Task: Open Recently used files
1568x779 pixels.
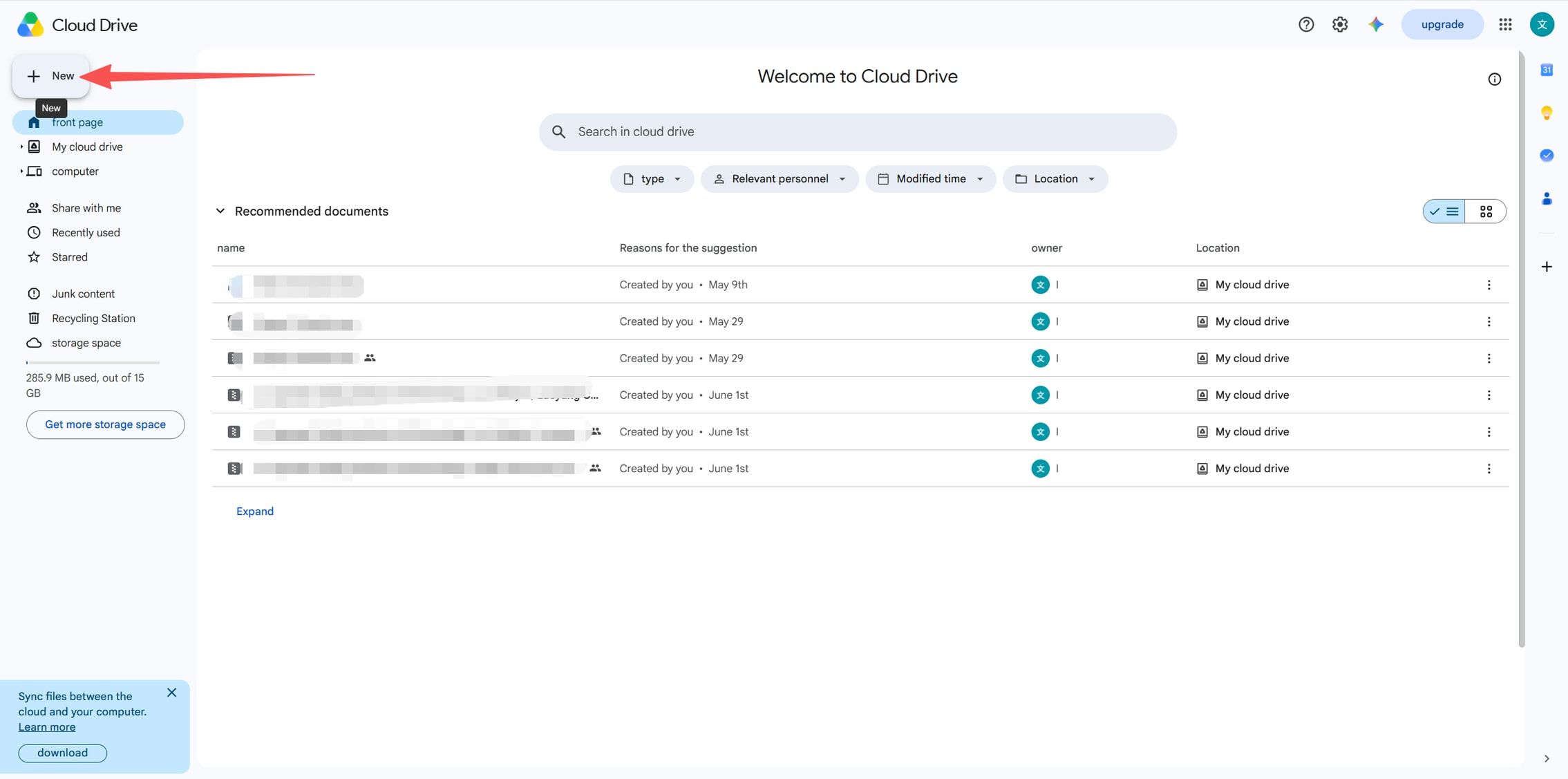Action: click(86, 233)
